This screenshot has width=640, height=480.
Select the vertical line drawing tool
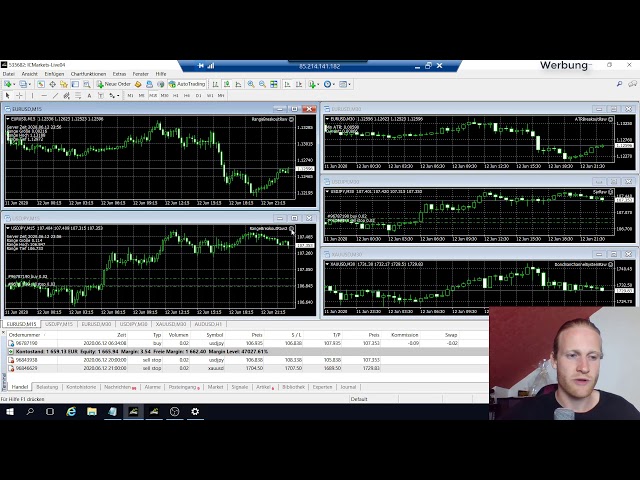point(33,95)
